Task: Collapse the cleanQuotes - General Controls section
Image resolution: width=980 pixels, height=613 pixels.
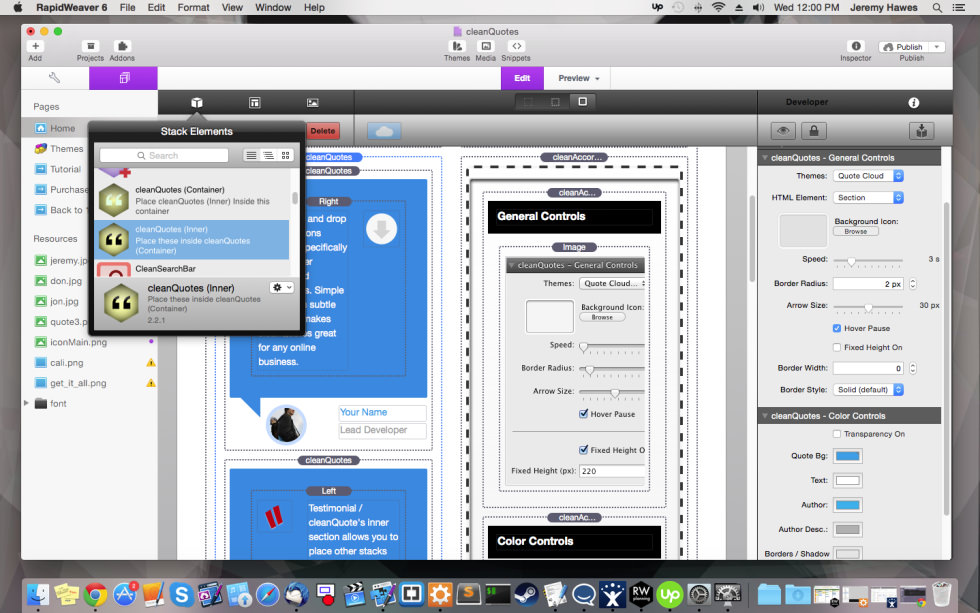Action: [x=764, y=157]
